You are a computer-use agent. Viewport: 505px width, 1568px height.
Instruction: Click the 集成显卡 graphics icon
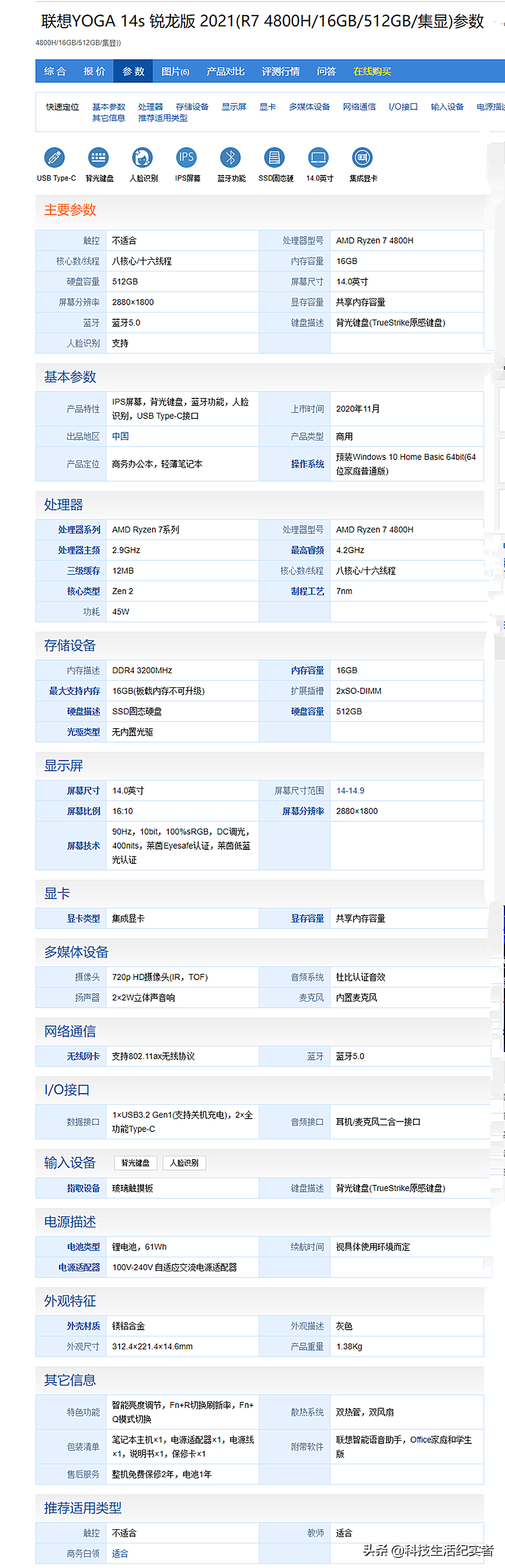[x=362, y=158]
